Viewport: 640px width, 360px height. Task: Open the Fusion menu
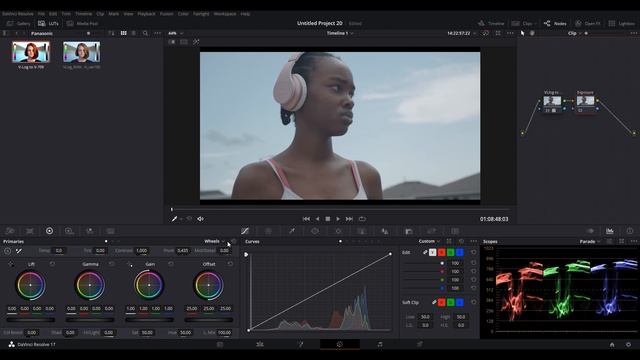point(167,14)
